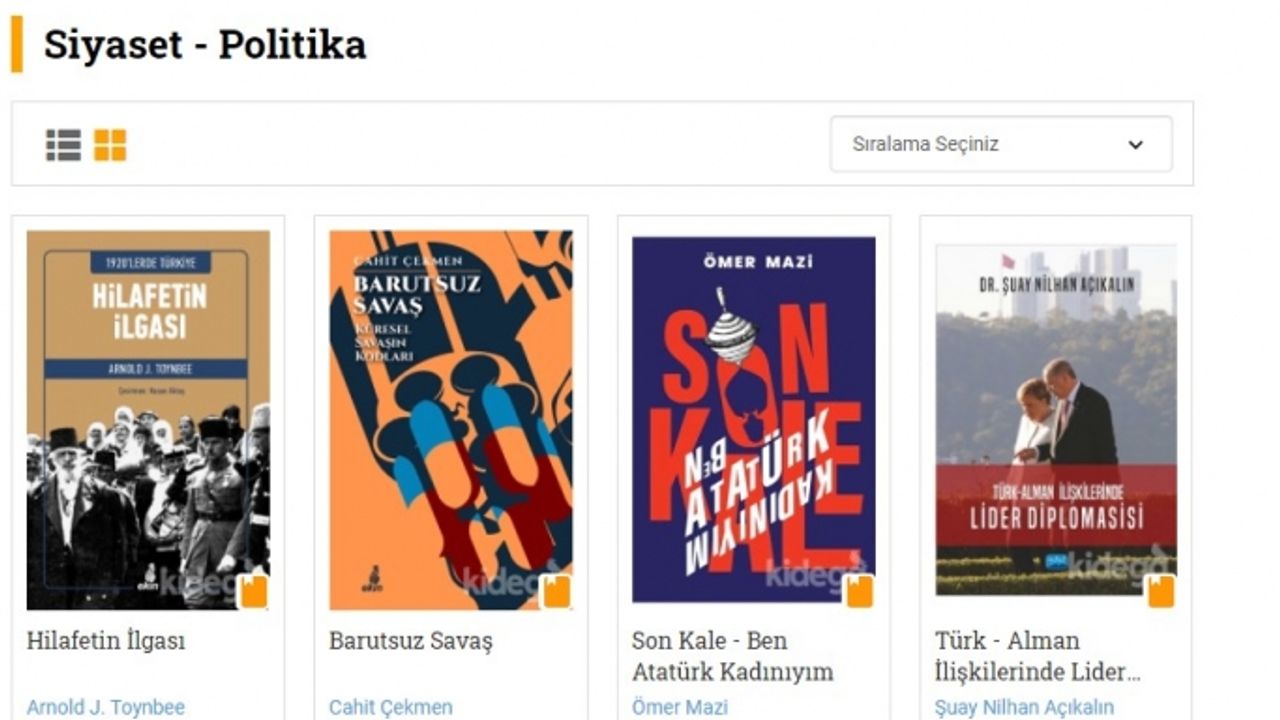The height and width of the screenshot is (720, 1280).
Task: Open Son Kale book cover
Action: [x=754, y=420]
